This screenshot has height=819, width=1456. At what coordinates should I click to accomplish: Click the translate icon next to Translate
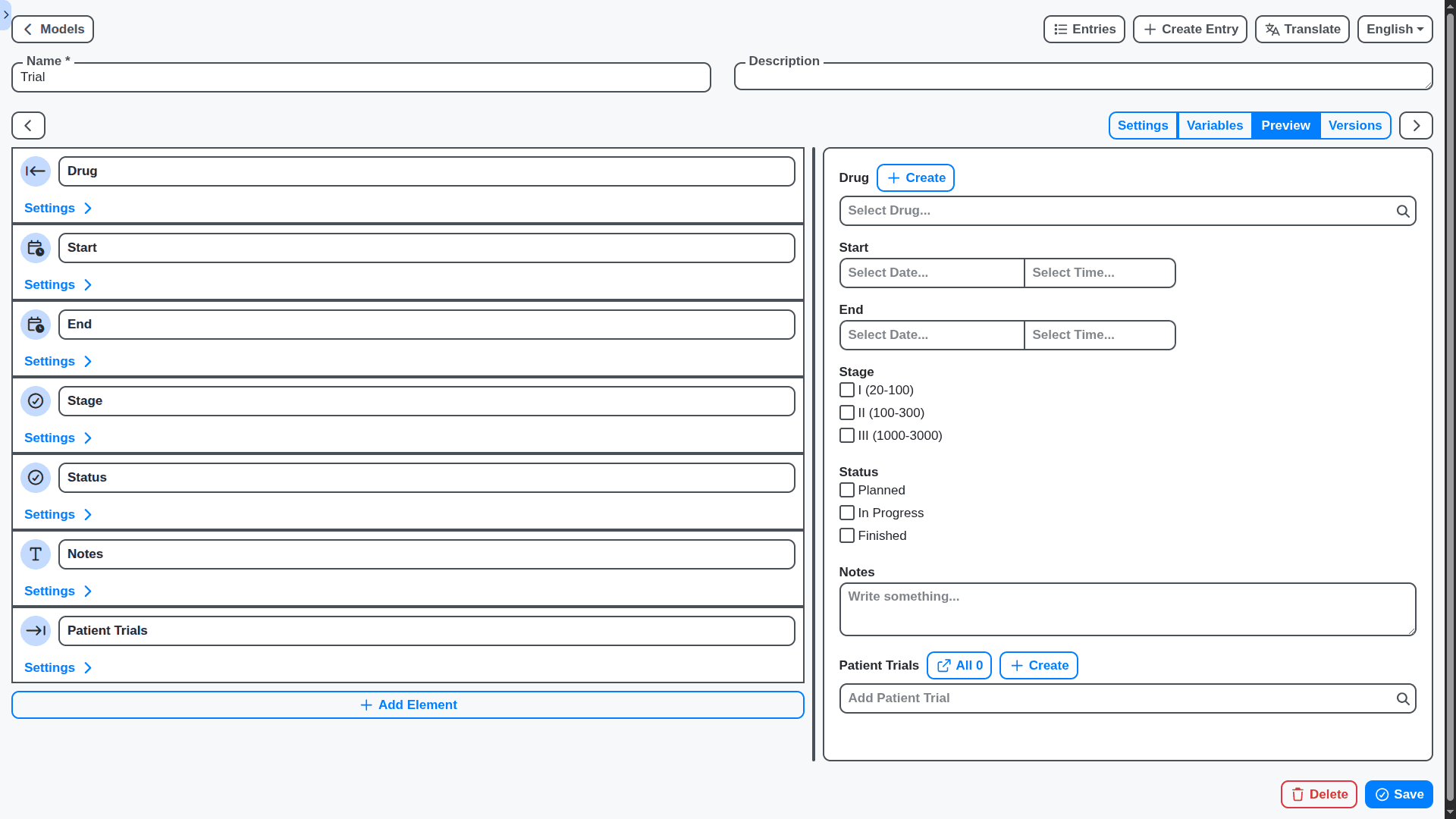click(x=1272, y=29)
